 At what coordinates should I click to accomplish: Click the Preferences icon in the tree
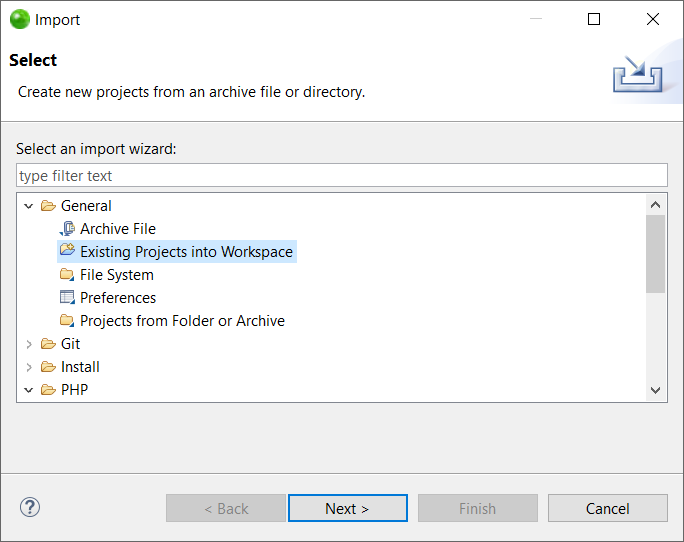coord(67,298)
